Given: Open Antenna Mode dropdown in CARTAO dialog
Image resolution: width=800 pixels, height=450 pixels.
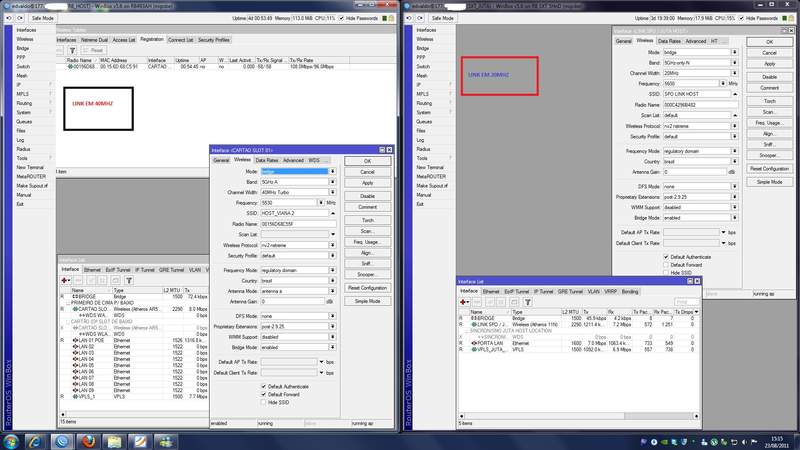Looking at the screenshot, I should (332, 291).
